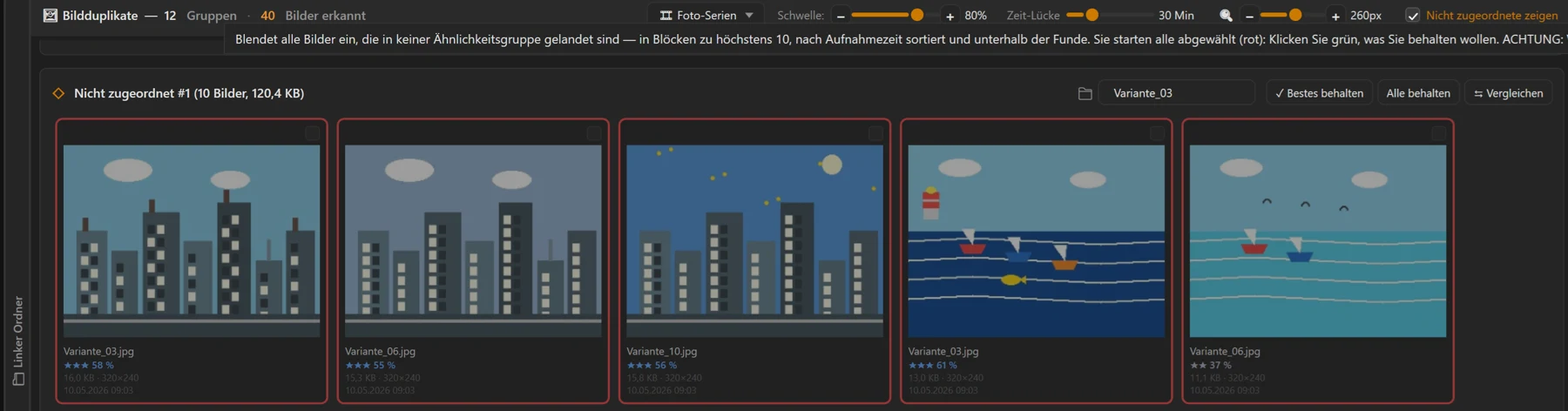The width and height of the screenshot is (1568, 411).
Task: Click Bestes behalten button
Action: coord(1319,93)
